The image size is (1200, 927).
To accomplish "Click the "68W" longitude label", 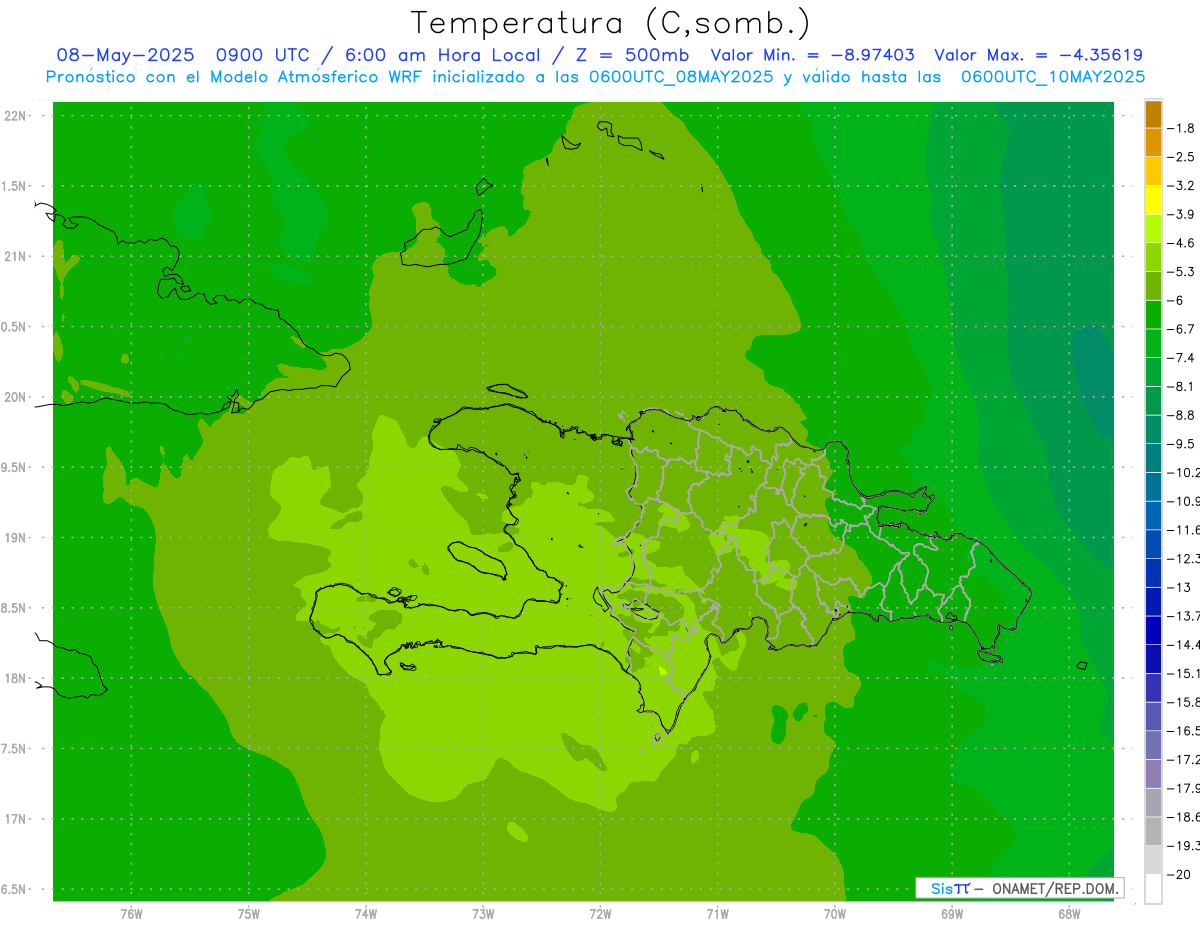I will (x=1069, y=914).
